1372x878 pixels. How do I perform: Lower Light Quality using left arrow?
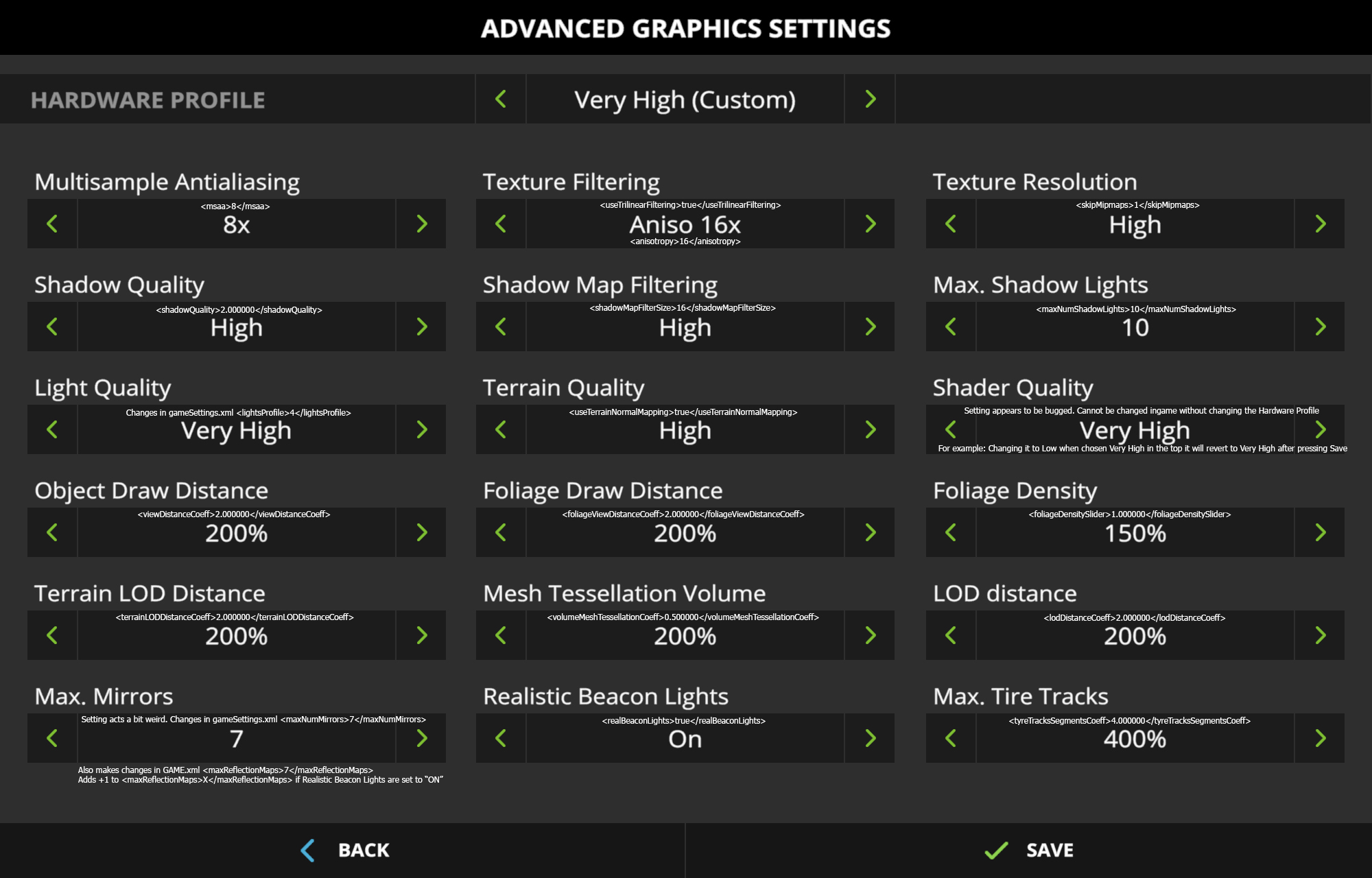pos(52,429)
